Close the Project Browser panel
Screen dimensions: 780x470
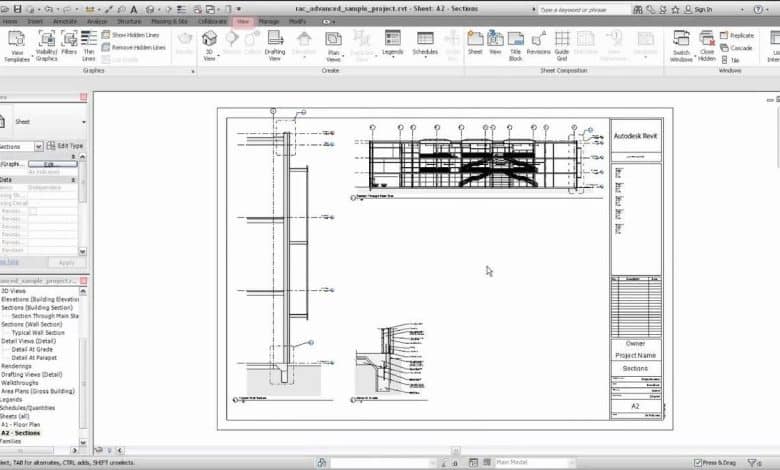click(x=84, y=281)
